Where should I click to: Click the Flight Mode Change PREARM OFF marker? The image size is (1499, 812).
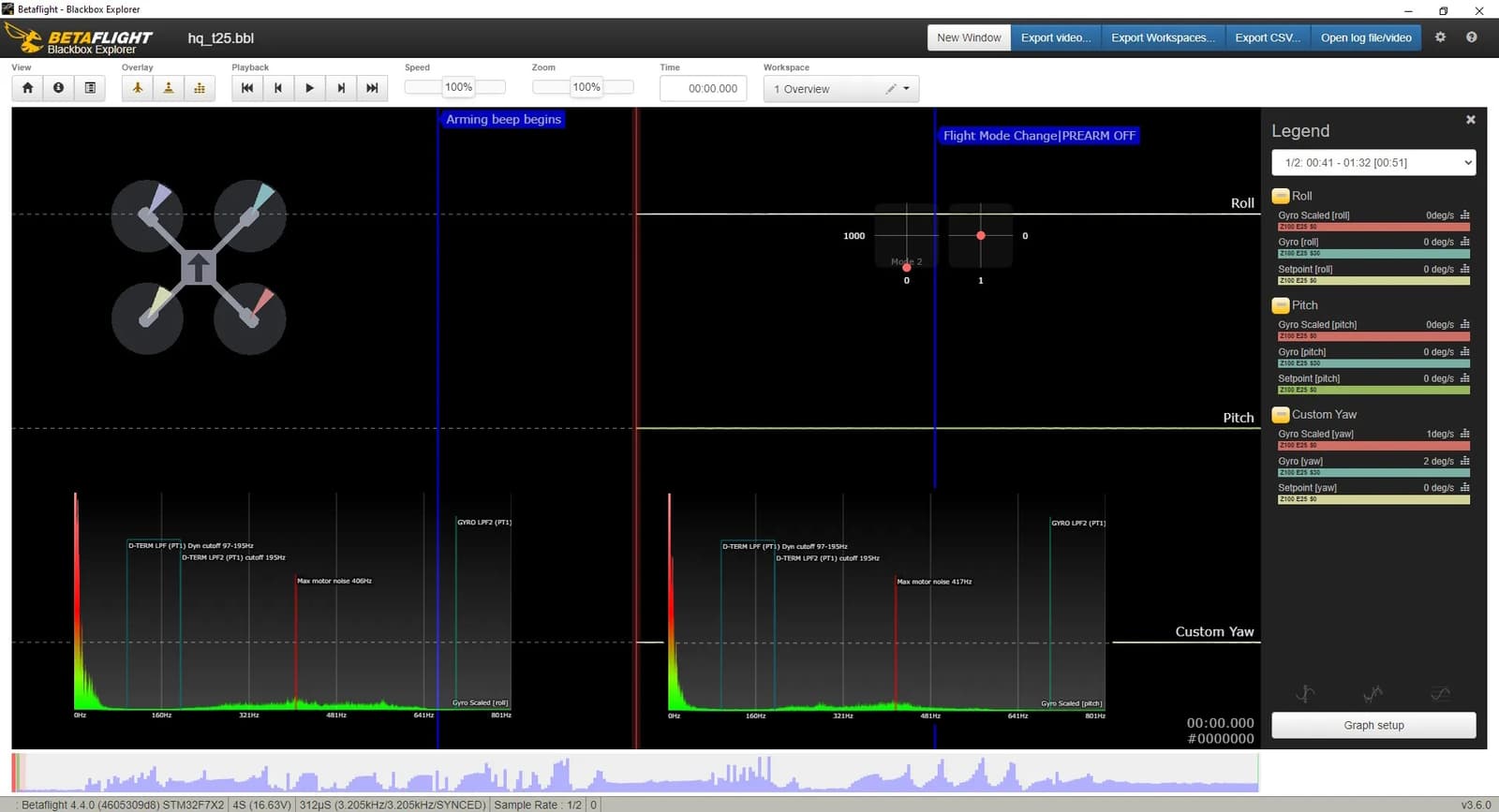pyautogui.click(x=1039, y=136)
